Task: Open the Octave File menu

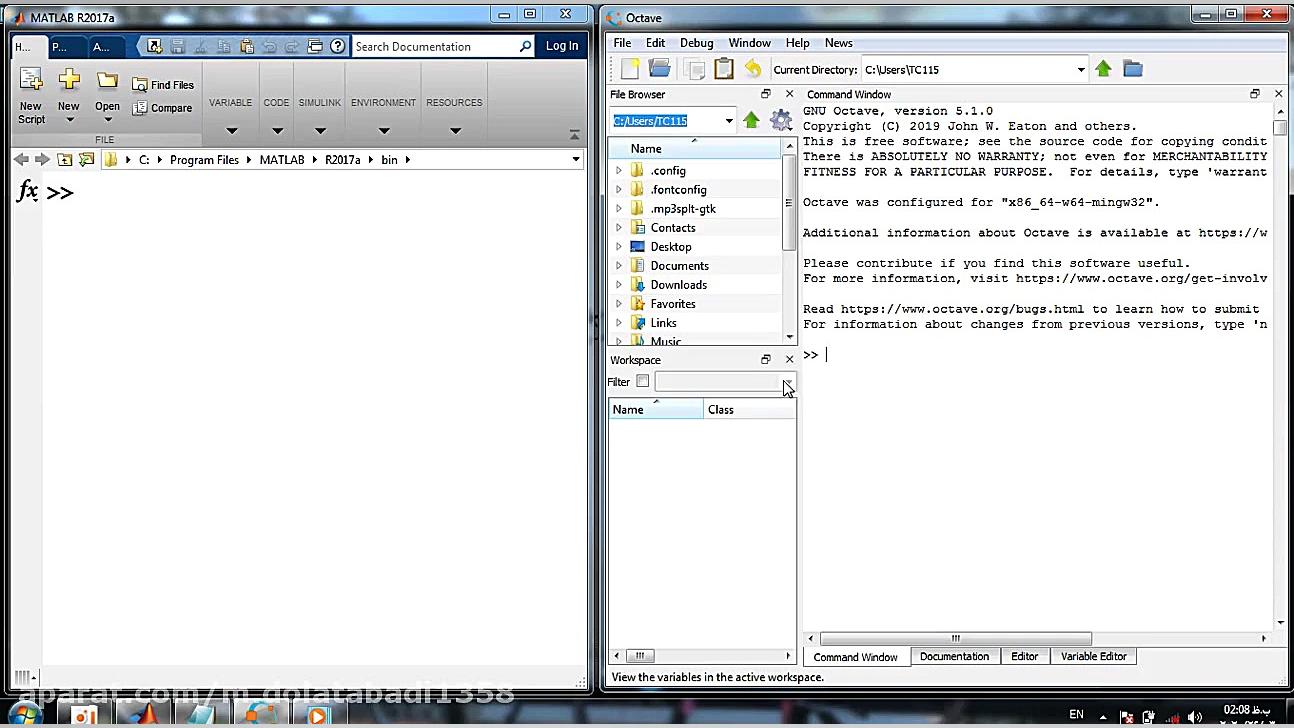Action: point(622,43)
